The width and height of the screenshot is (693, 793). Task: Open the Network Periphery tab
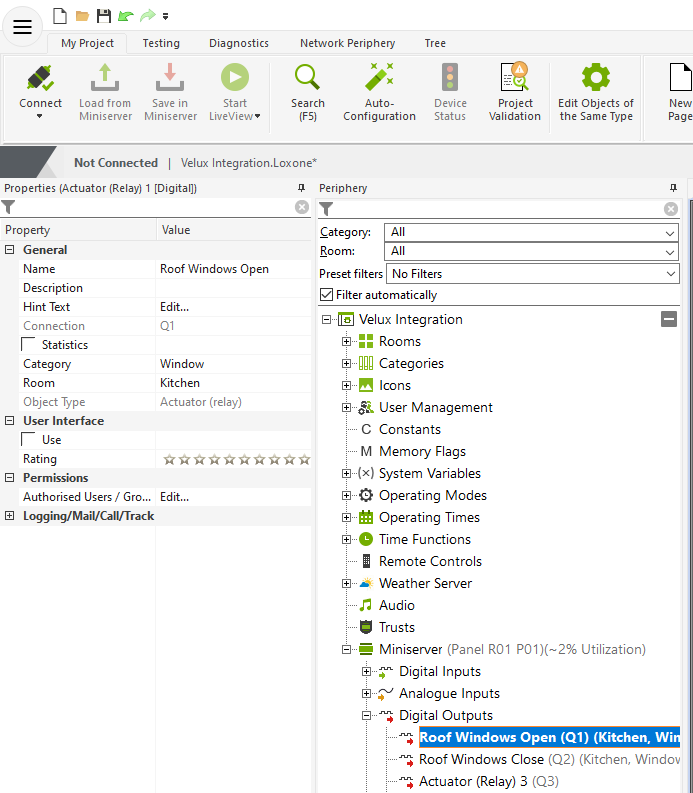pos(347,43)
